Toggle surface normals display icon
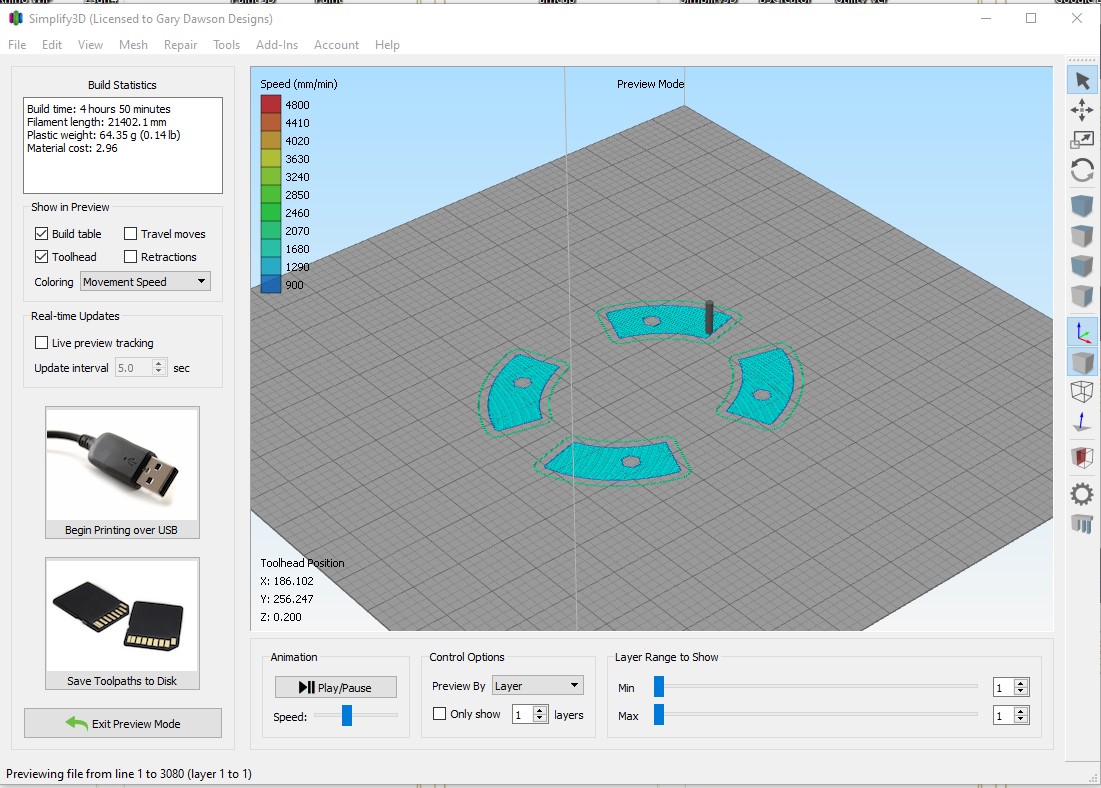1101x788 pixels. click(1082, 421)
